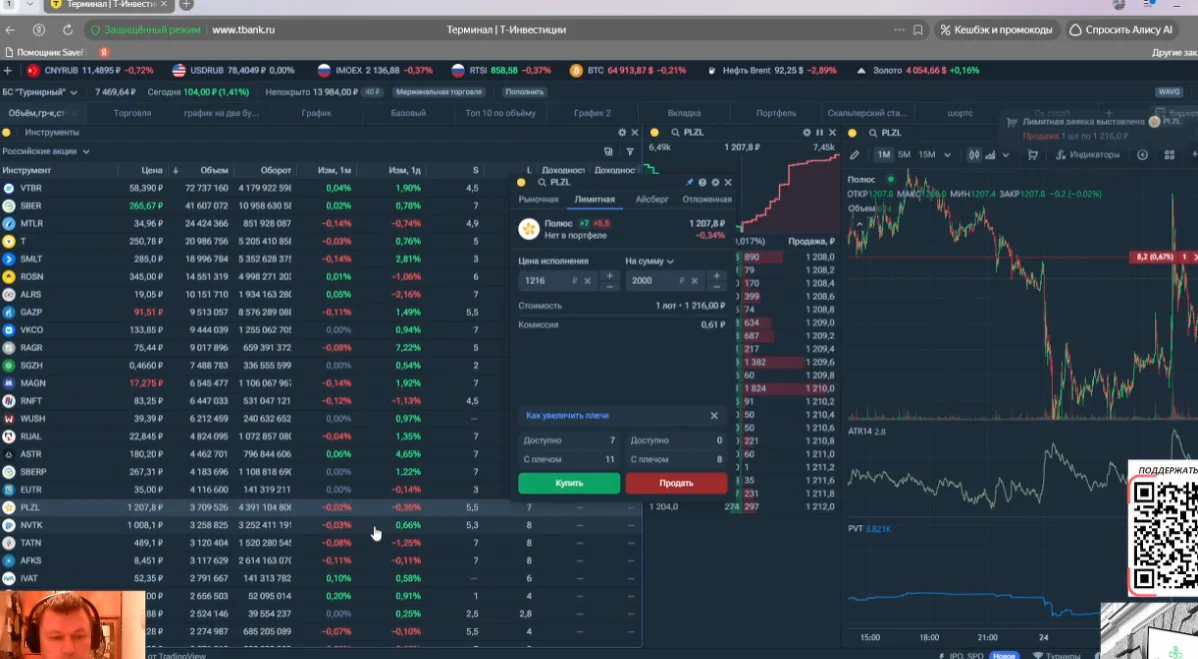Select SBER row in instruments table

point(321,206)
